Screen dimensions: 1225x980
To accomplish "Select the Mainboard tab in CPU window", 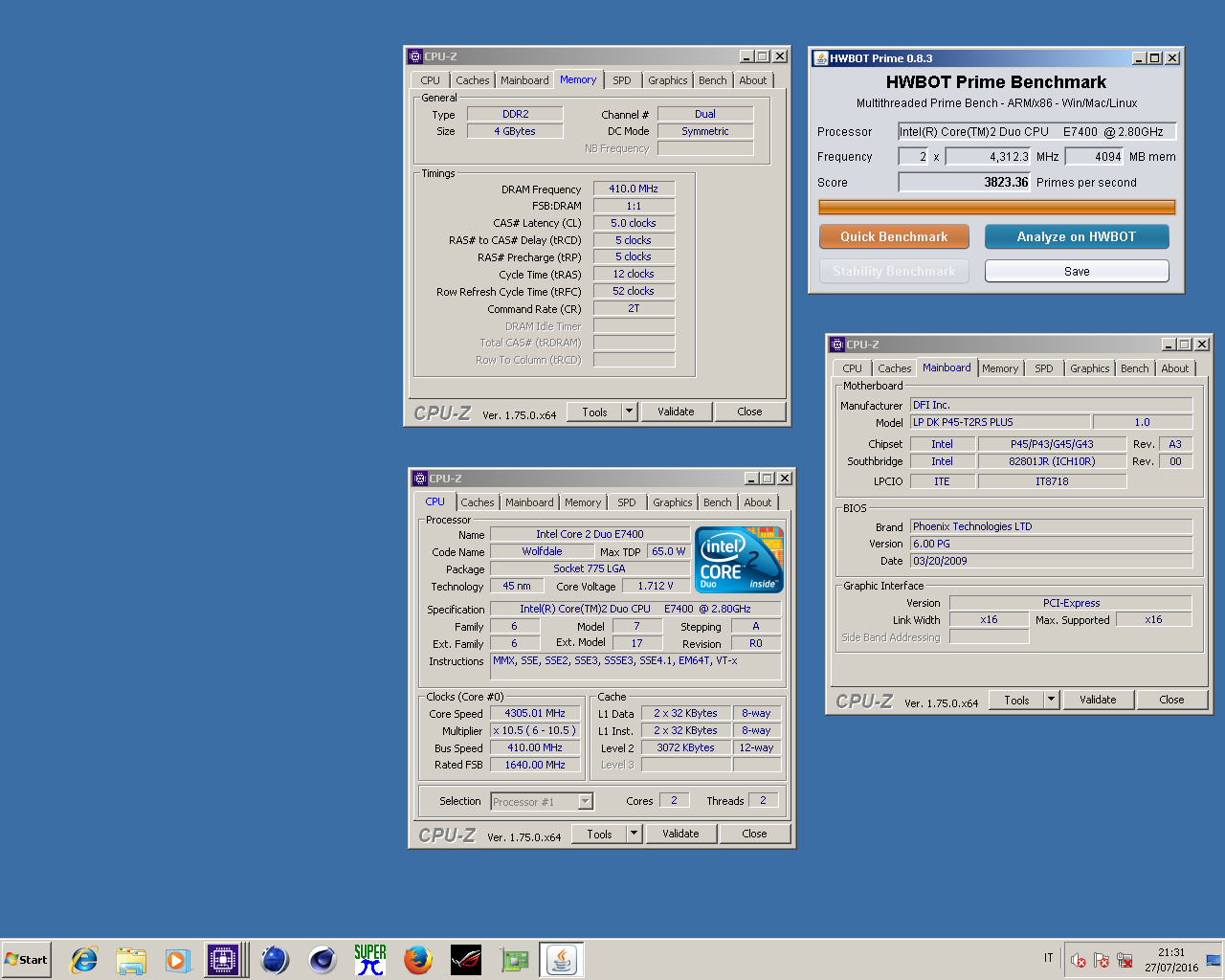I will [529, 502].
